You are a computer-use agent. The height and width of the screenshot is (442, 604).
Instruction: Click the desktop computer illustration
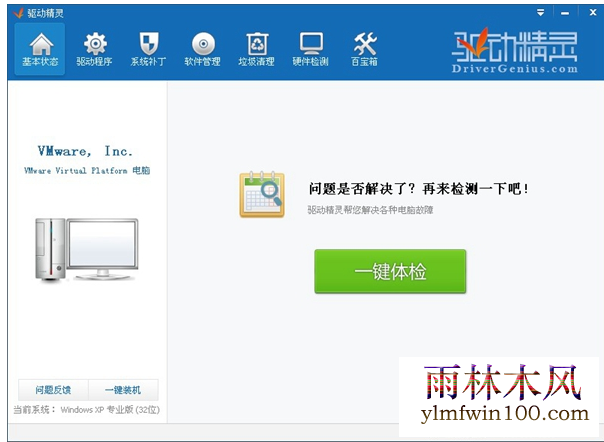click(x=86, y=249)
